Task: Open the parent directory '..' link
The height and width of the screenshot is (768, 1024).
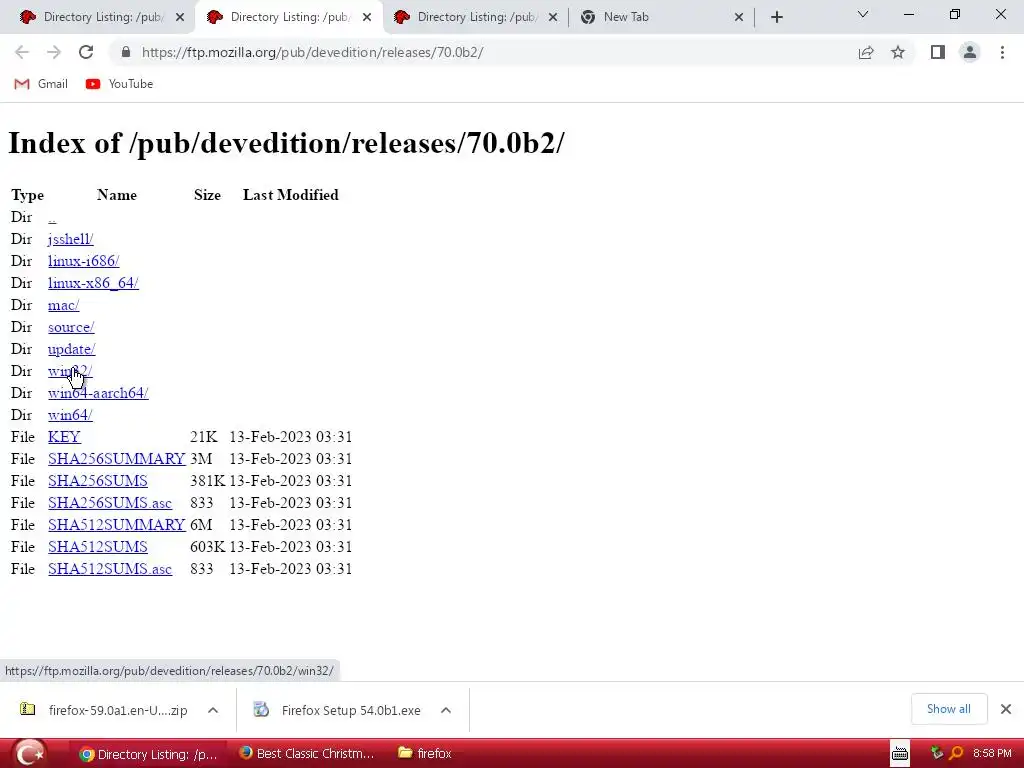Action: click(52, 217)
